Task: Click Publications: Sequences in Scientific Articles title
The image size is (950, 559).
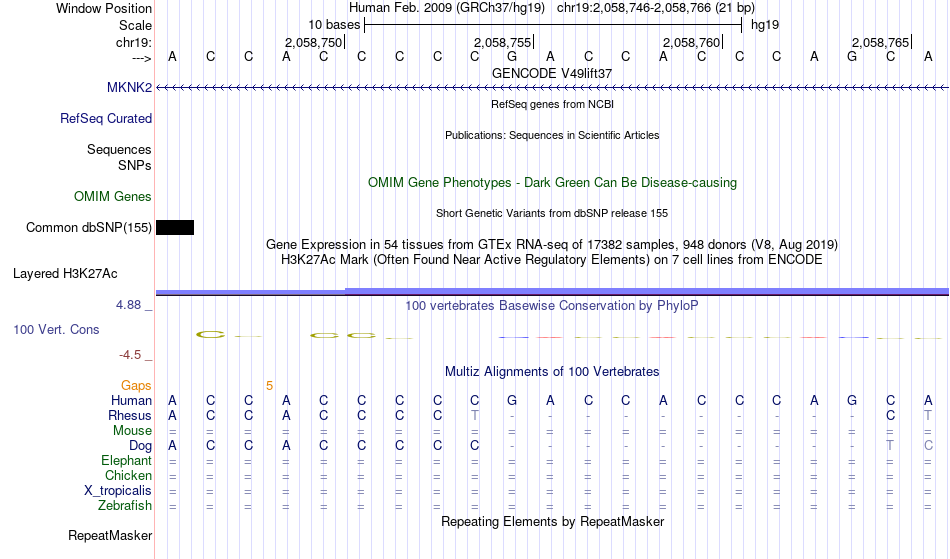Action: [552, 135]
